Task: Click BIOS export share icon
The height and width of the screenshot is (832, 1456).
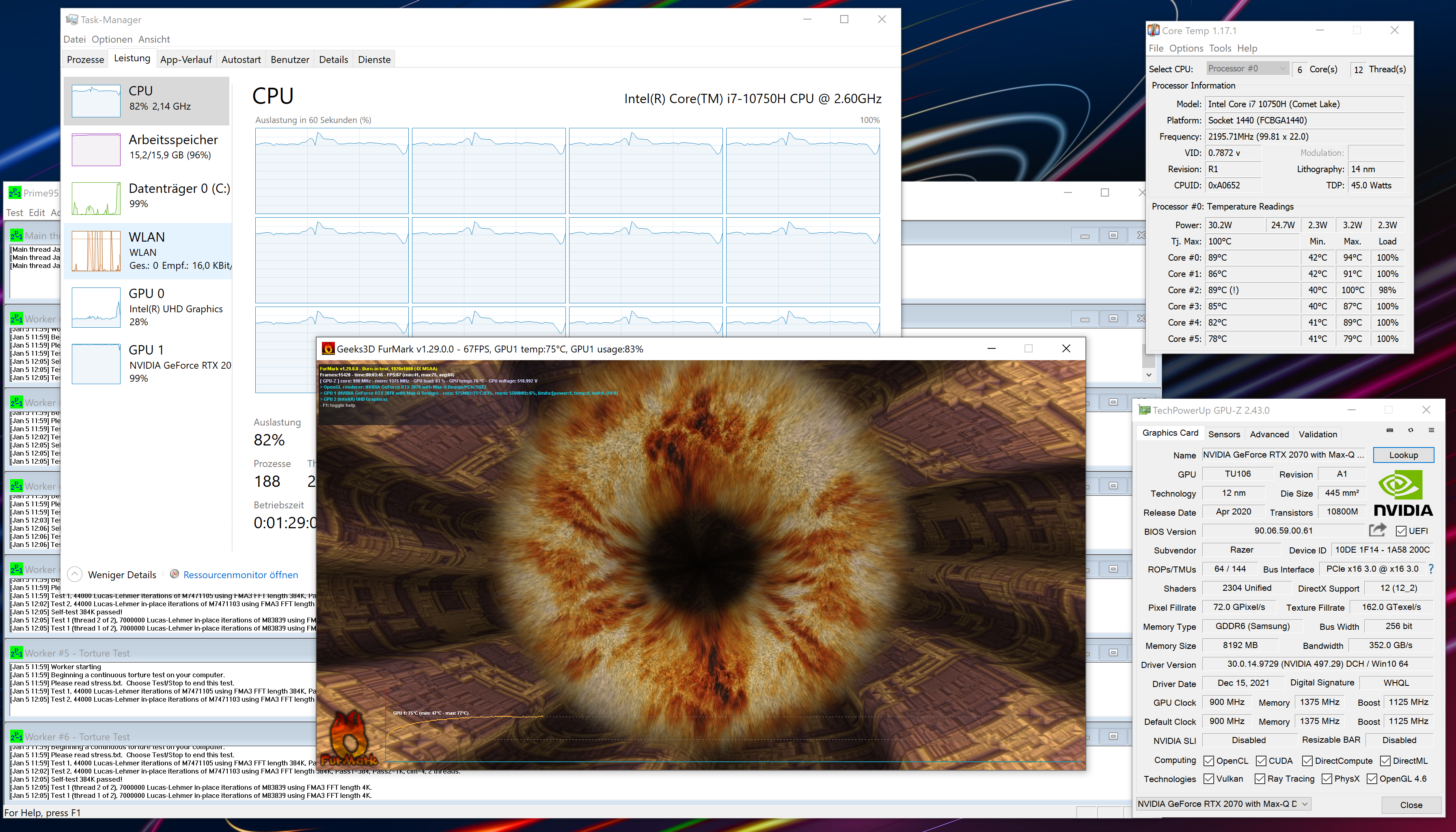Action: [1377, 530]
